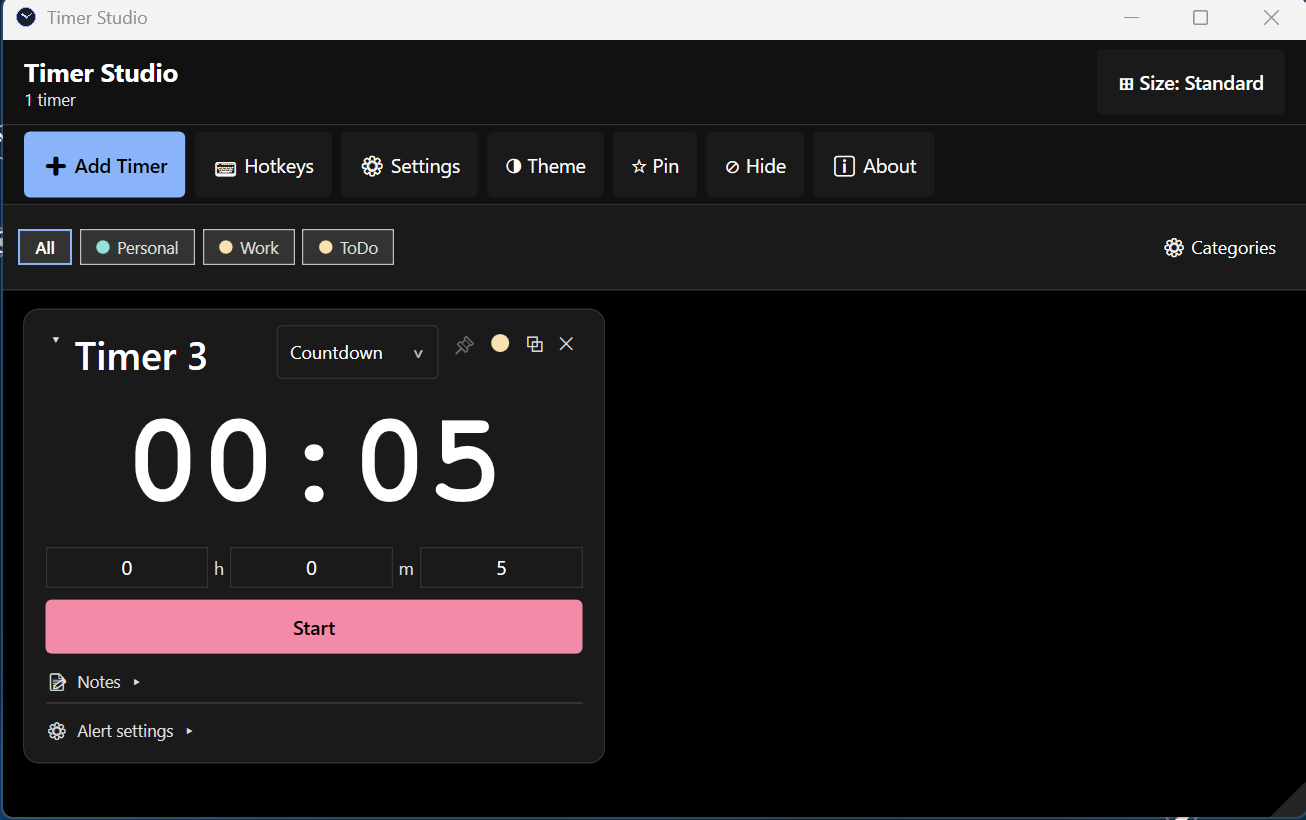The height and width of the screenshot is (820, 1306).
Task: Duplicate Timer 3 with copy icon
Action: click(535, 344)
